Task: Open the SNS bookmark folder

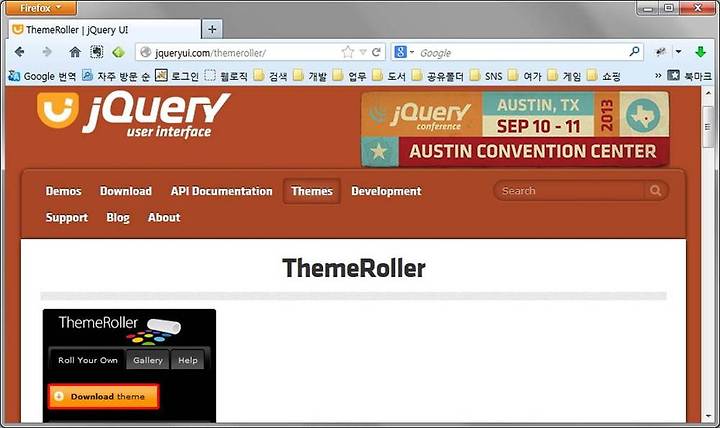Action: [x=486, y=76]
